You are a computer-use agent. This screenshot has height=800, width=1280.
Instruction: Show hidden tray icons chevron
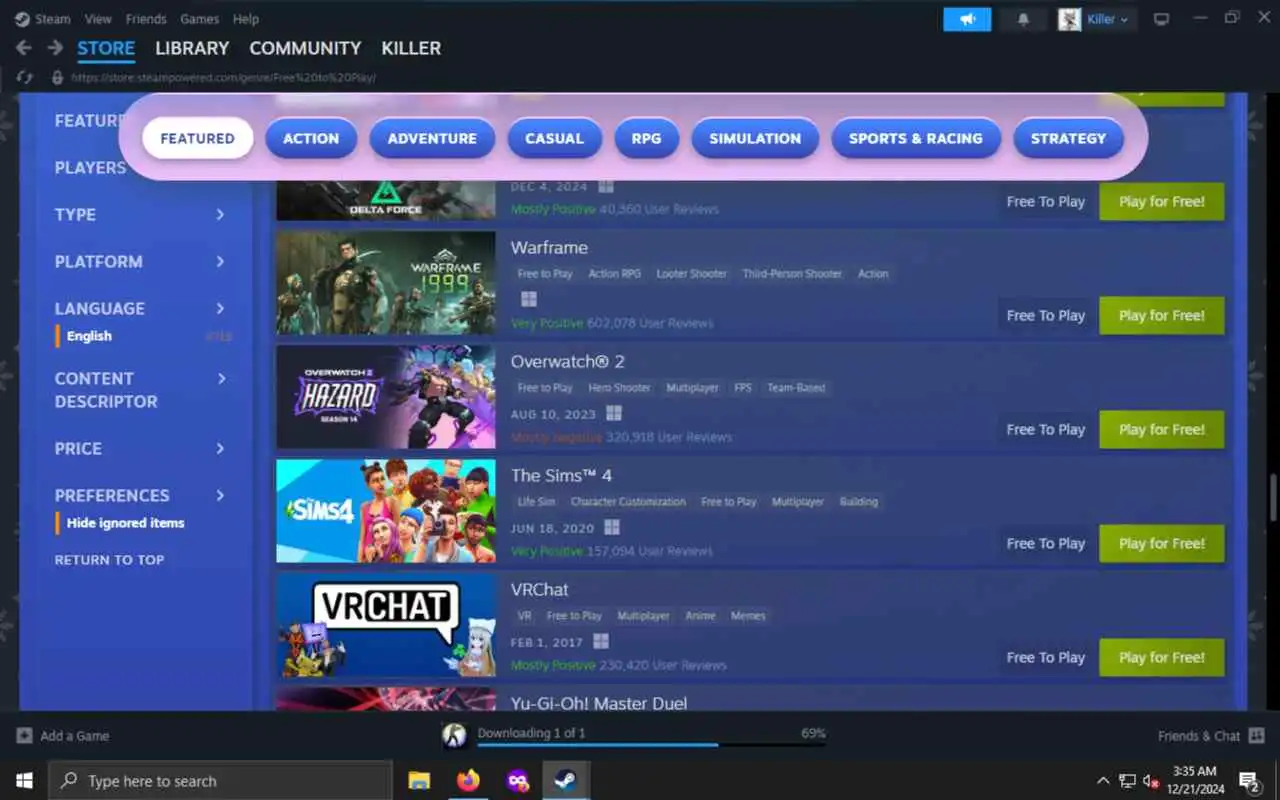(1103, 781)
